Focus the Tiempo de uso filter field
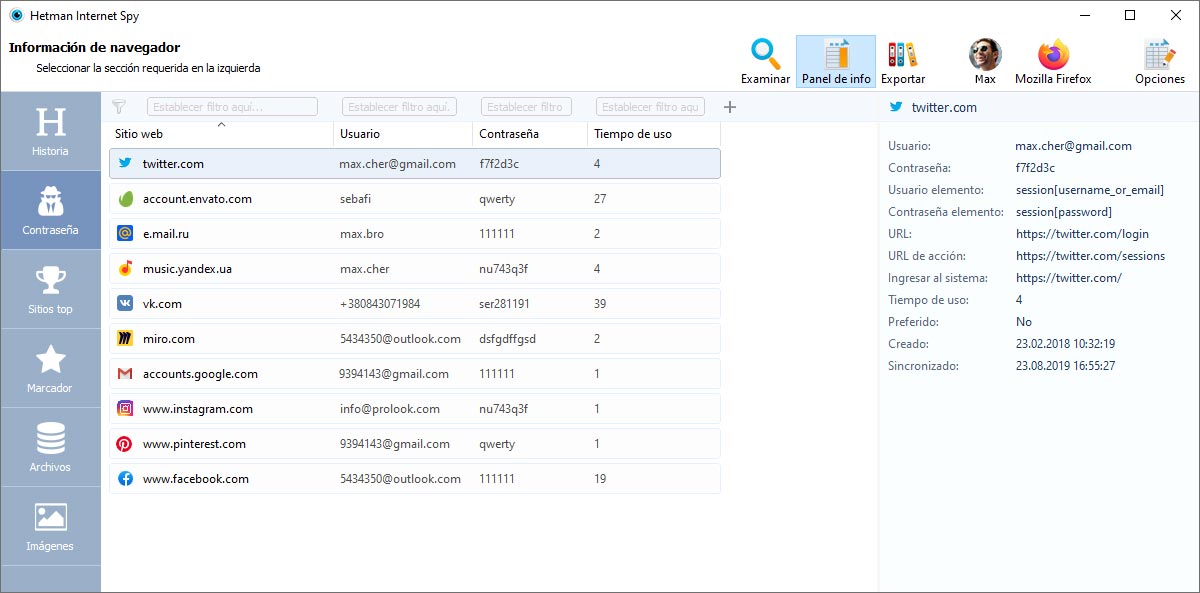This screenshot has height=593, width=1200. tap(650, 107)
